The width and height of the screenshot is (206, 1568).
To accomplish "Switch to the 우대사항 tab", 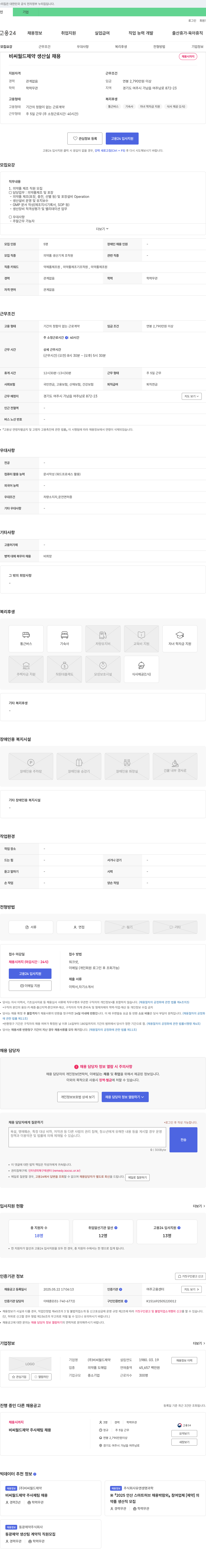I will coord(83,47).
